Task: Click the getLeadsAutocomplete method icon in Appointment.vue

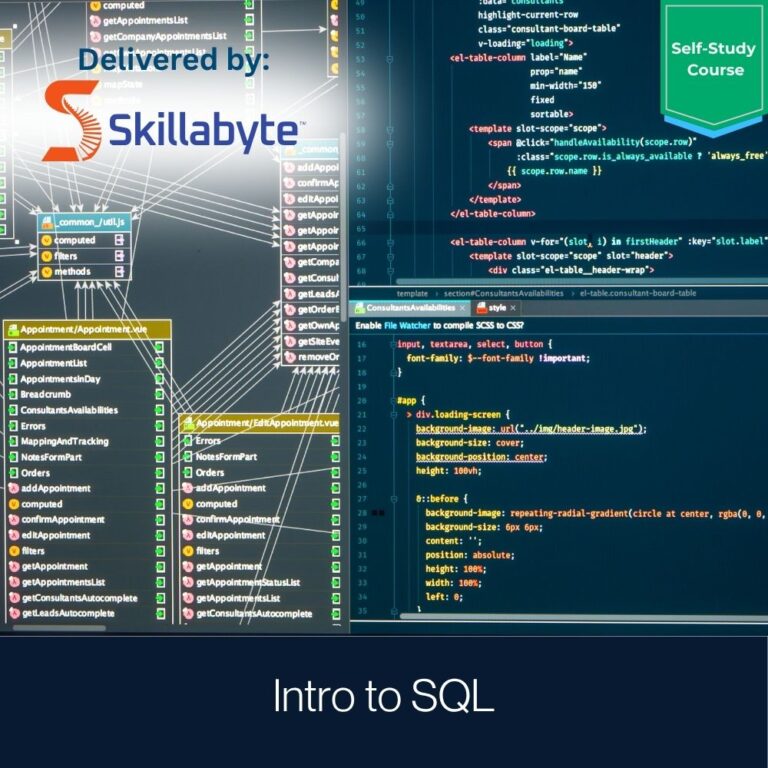Action: tap(14, 613)
